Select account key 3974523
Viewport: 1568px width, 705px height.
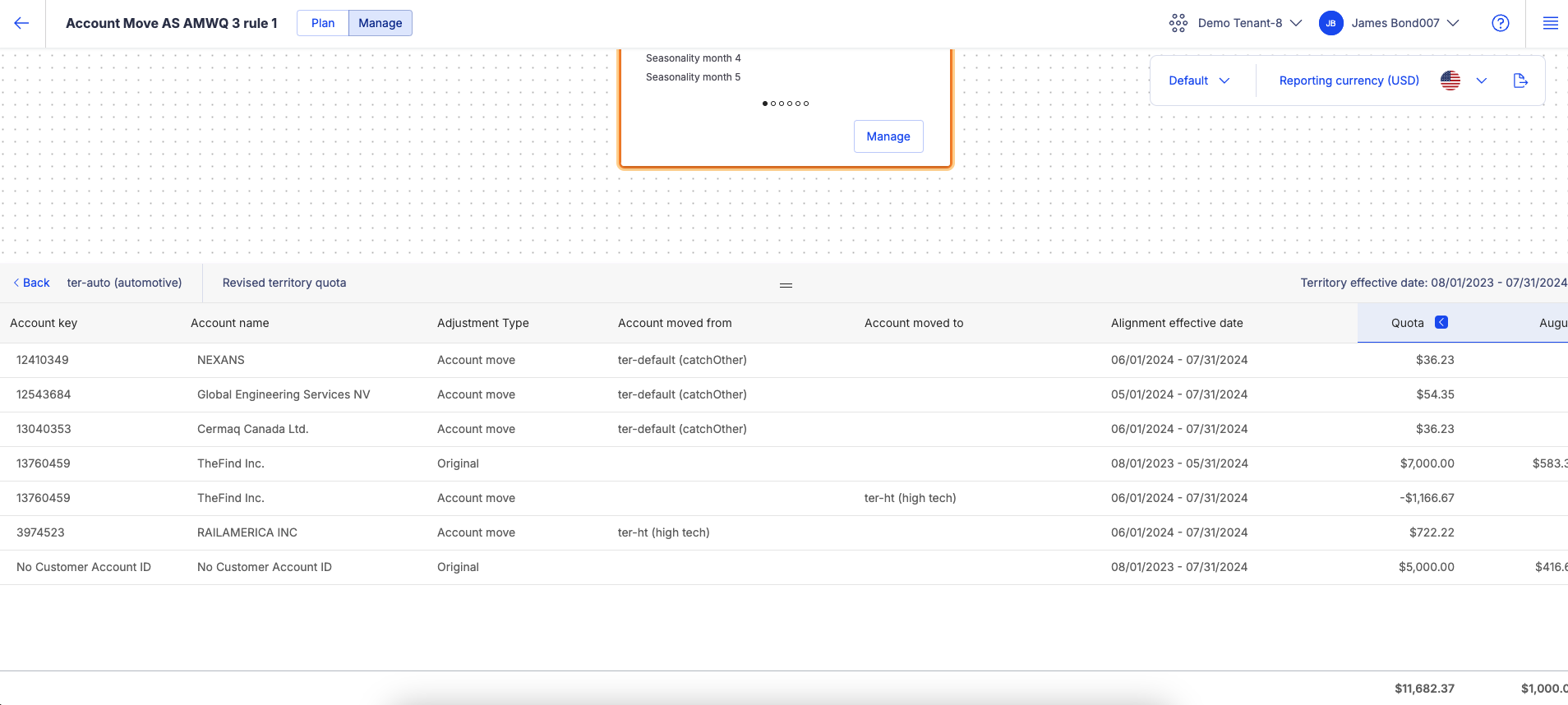click(40, 532)
